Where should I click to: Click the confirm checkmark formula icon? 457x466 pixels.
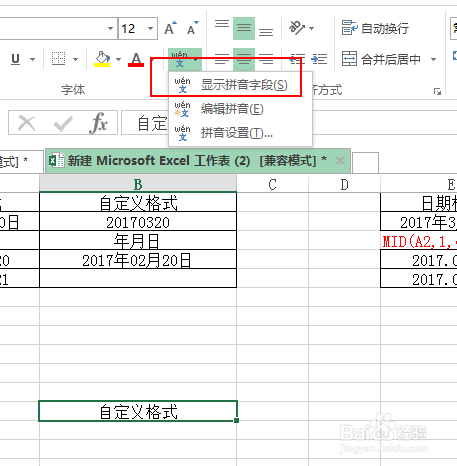[x=63, y=123]
